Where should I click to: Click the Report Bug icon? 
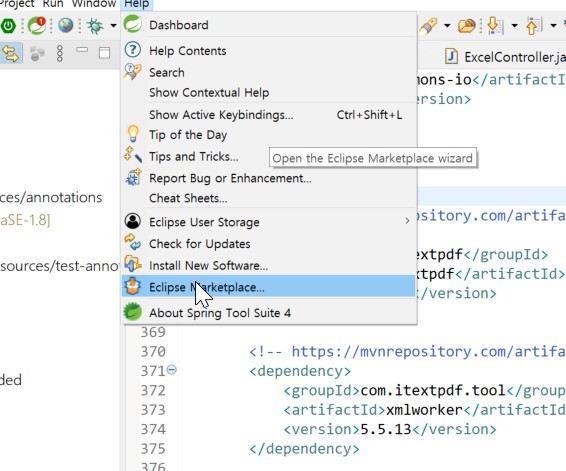(133, 177)
